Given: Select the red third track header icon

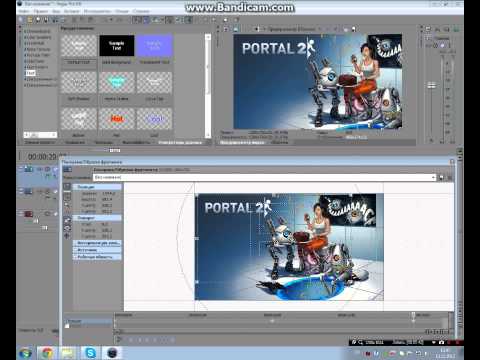Looking at the screenshot, I should pyautogui.click(x=28, y=214).
